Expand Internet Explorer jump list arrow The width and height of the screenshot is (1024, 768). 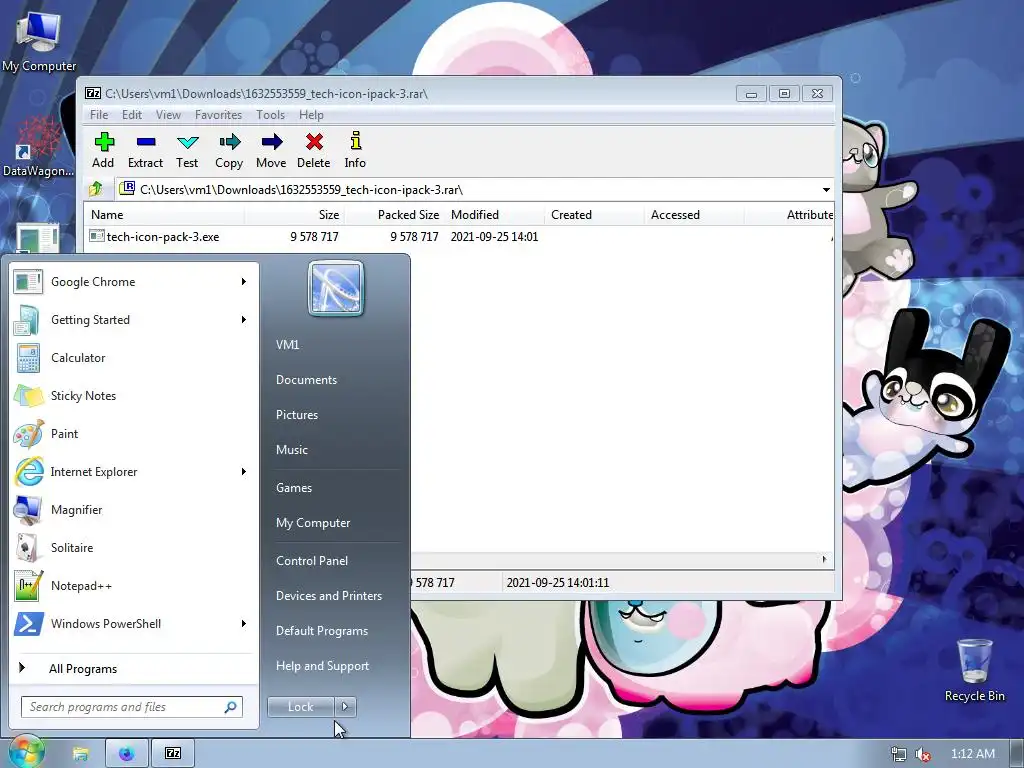[244, 472]
